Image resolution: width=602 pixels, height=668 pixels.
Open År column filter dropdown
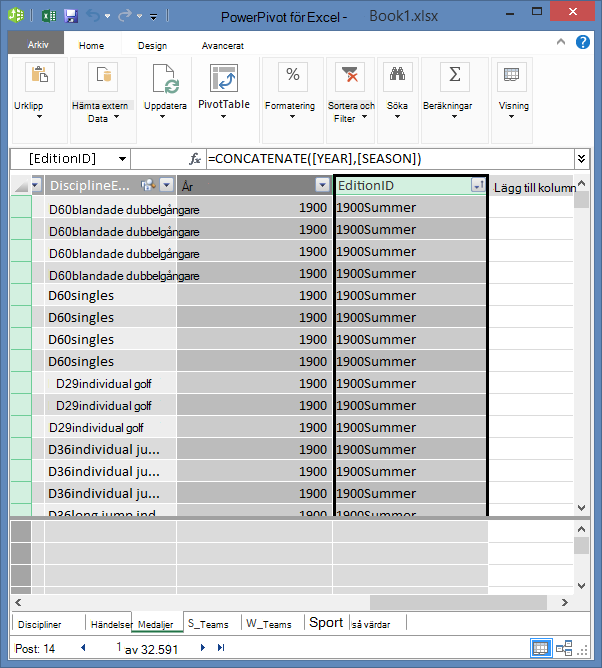point(322,185)
